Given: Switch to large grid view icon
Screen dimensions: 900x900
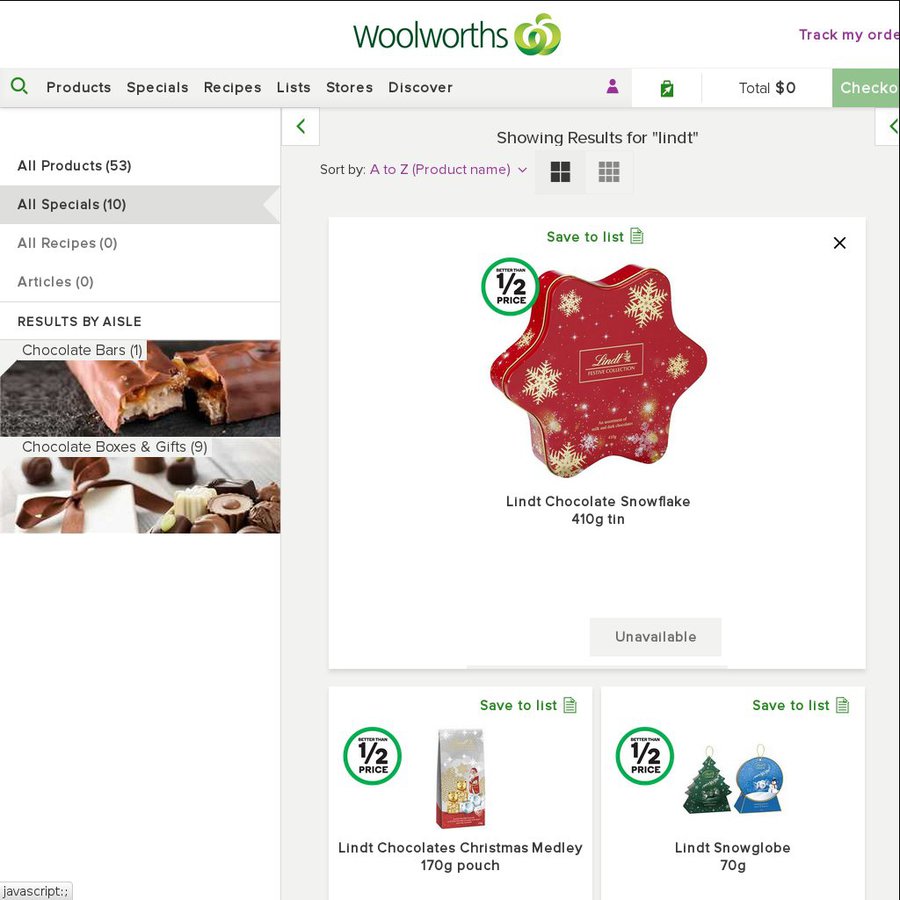Looking at the screenshot, I should (x=560, y=172).
